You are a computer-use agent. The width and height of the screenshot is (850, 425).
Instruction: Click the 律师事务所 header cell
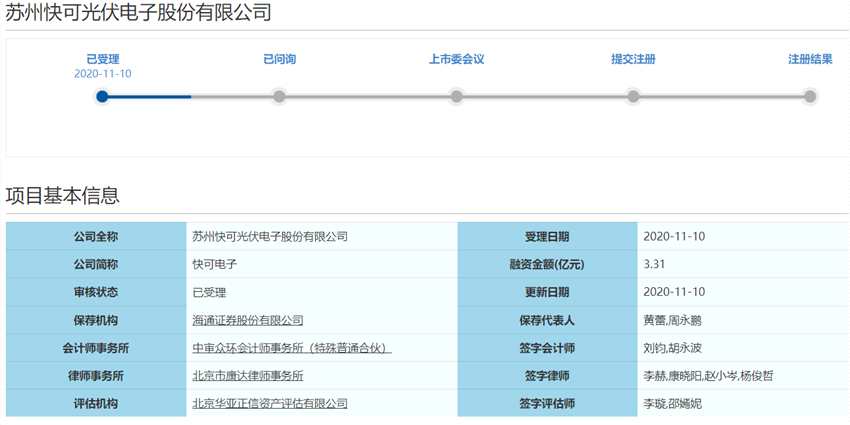click(96, 376)
